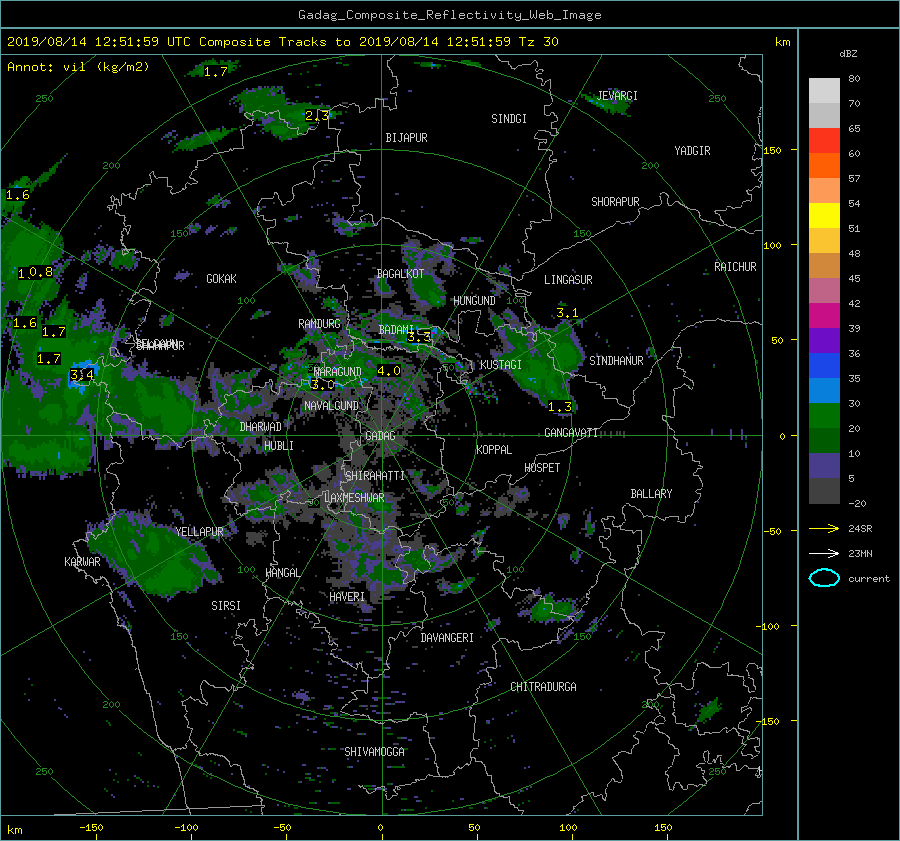Click the white 80 dBZ color swatch
Viewport: 900px width, 841px height.
tap(824, 91)
